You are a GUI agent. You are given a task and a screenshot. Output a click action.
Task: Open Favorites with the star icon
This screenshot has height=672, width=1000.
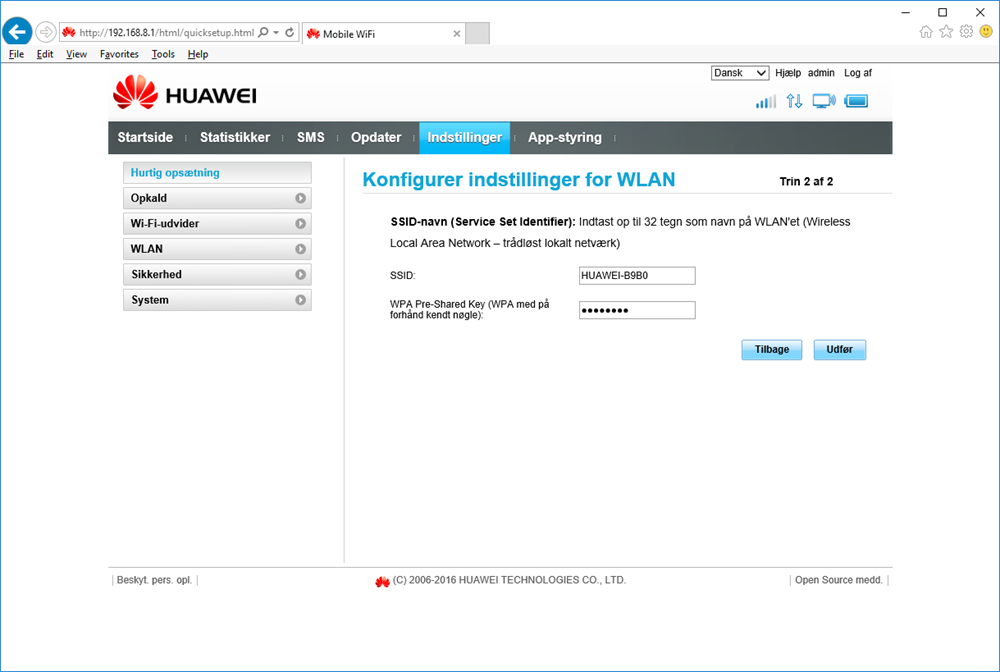pos(946,32)
